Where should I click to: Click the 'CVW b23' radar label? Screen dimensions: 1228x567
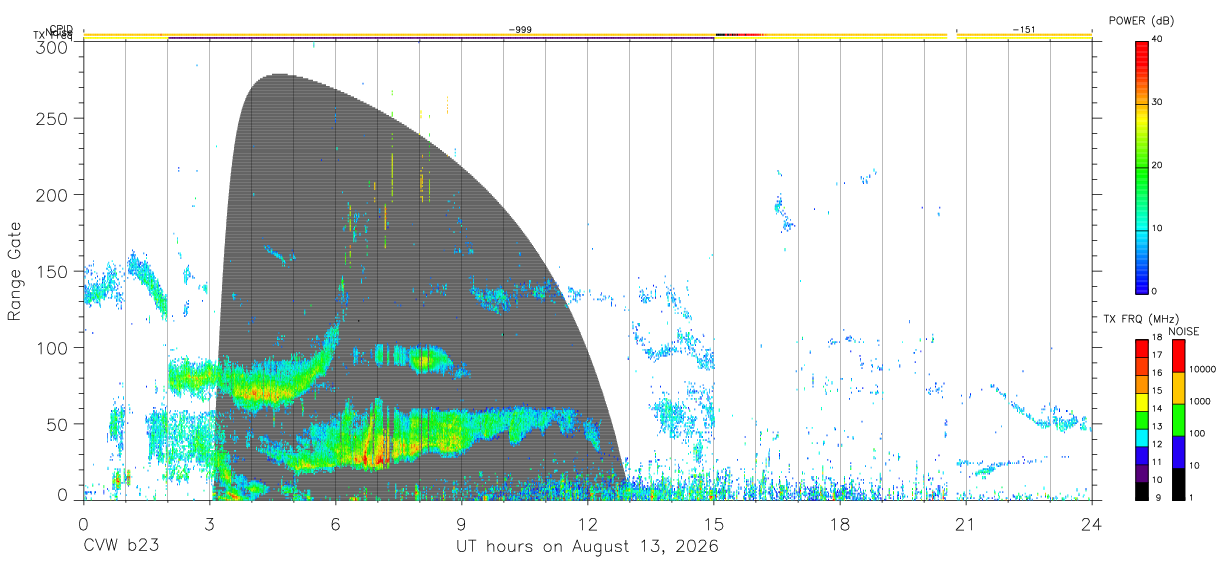point(121,547)
